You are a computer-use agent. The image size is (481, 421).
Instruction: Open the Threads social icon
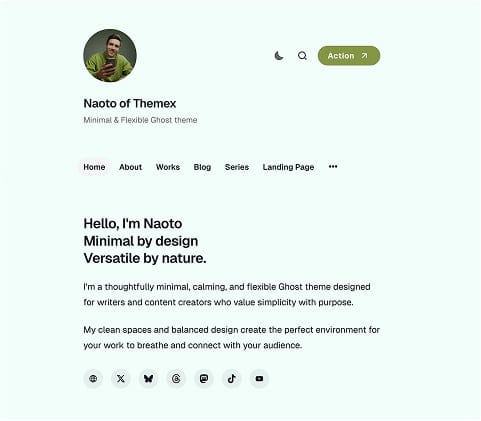pos(176,378)
